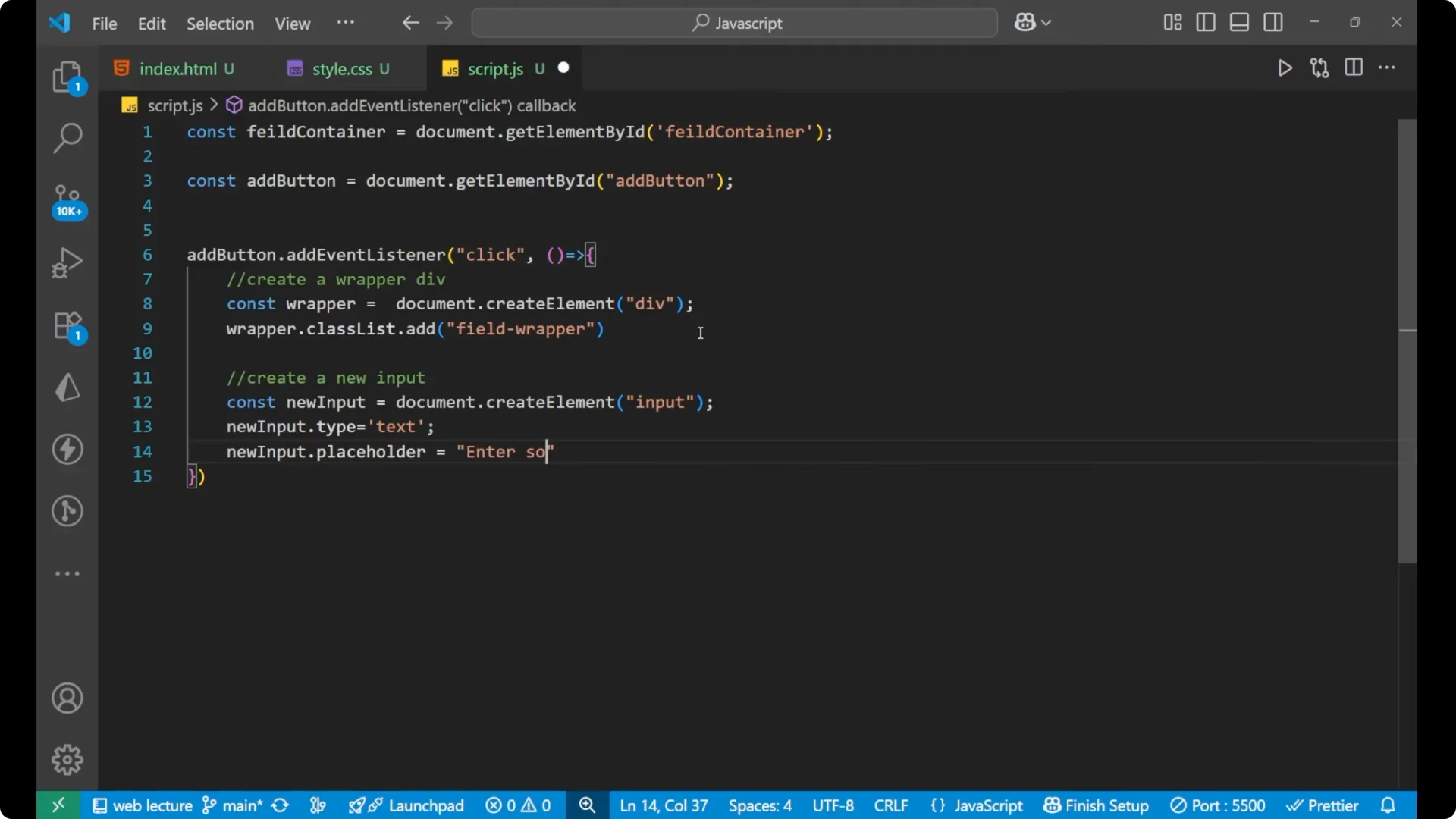Open the editor more actions menu
This screenshot has width=1456, height=819.
(1388, 67)
